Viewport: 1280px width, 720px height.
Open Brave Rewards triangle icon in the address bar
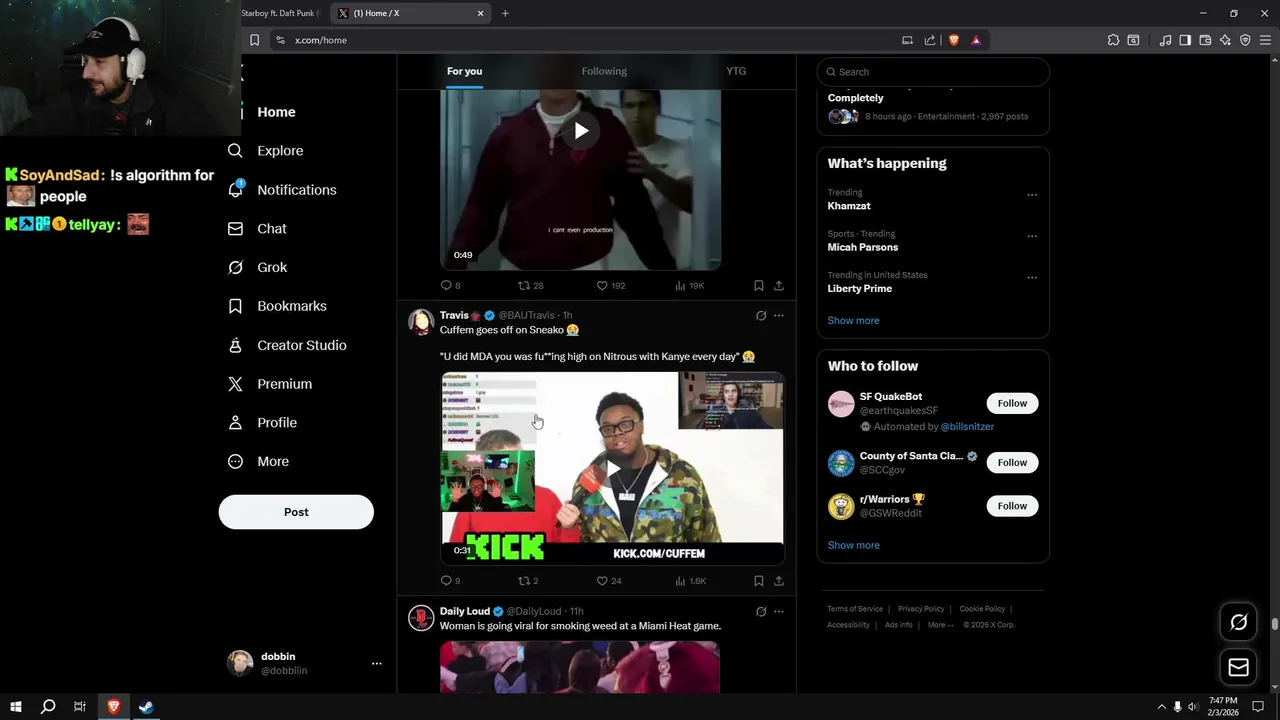(x=976, y=40)
